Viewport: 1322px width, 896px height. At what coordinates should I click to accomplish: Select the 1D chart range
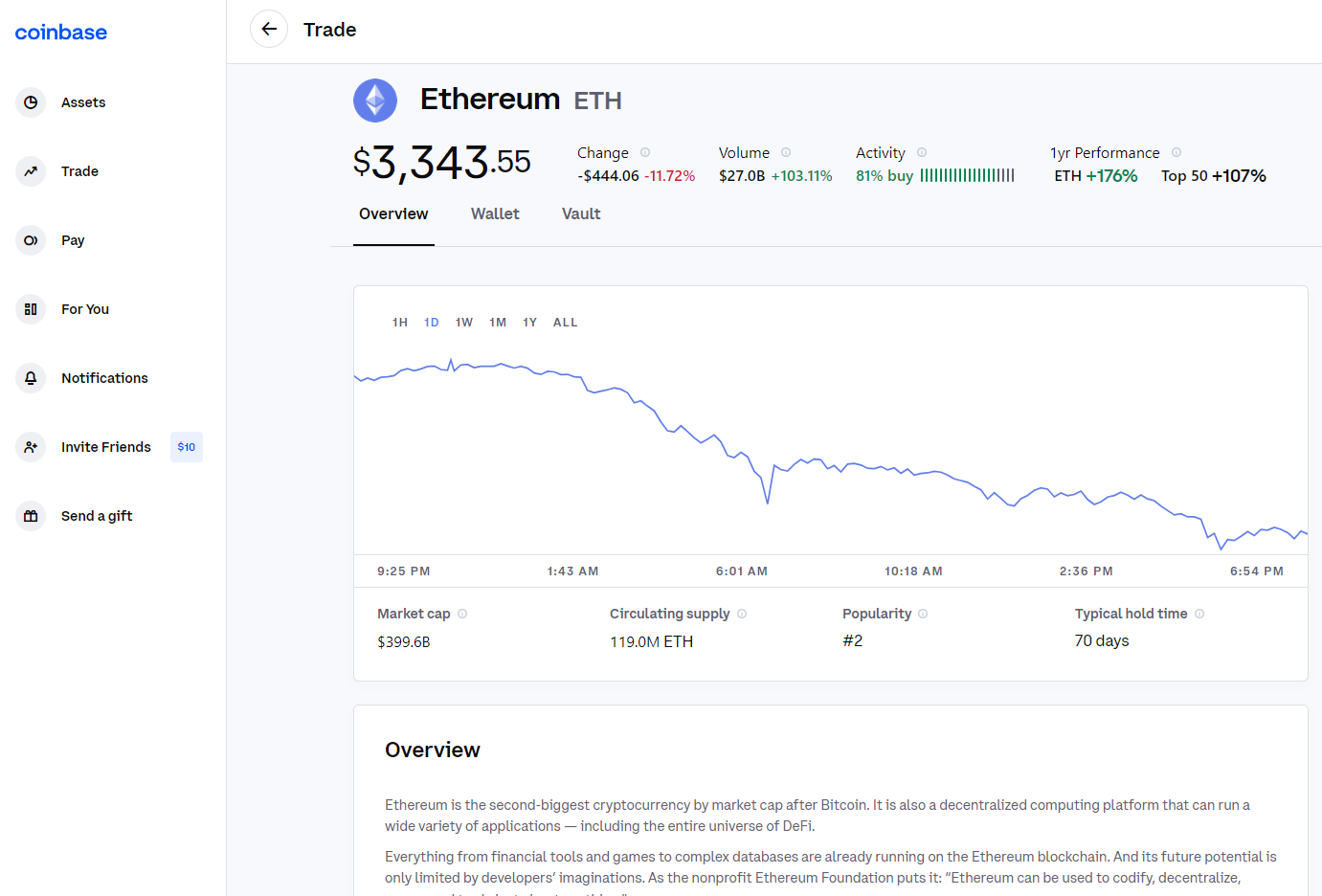pyautogui.click(x=432, y=323)
